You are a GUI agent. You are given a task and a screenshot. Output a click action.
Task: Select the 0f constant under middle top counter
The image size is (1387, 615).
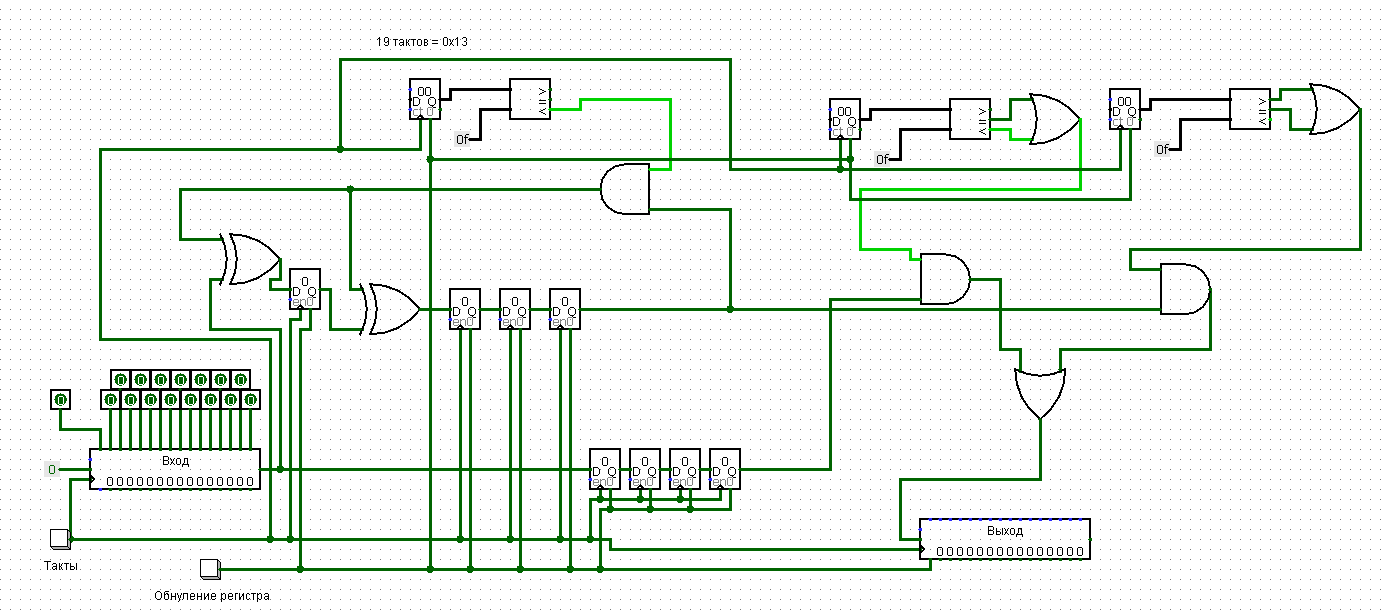coord(882,159)
